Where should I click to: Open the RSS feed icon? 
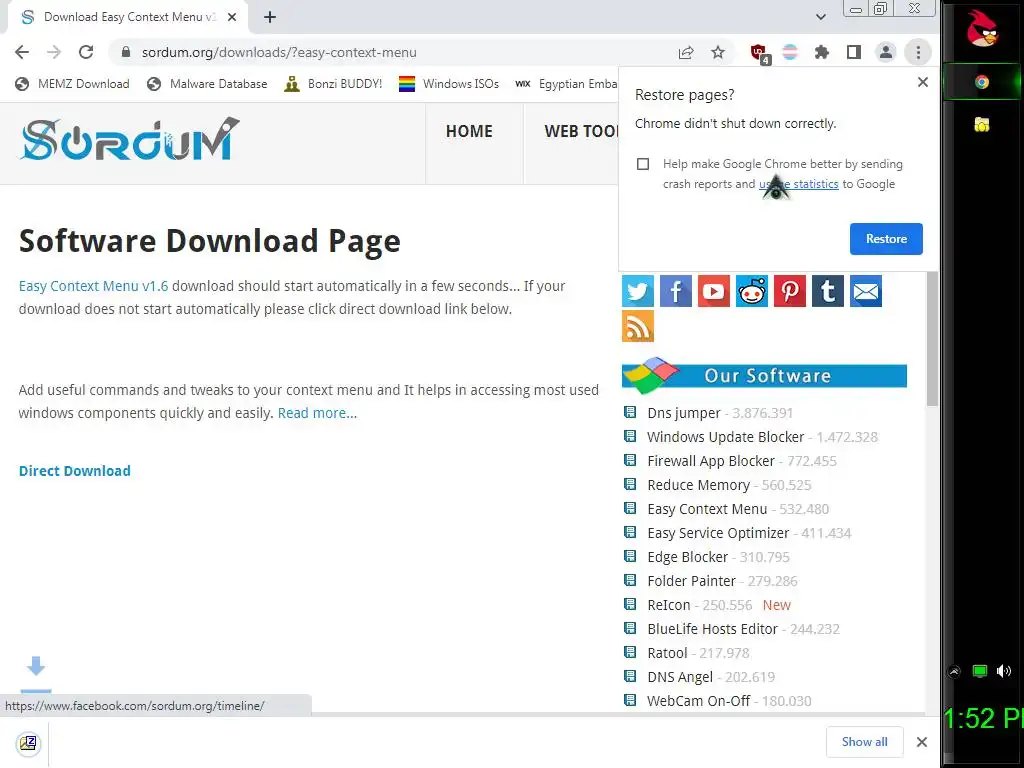[x=637, y=327]
